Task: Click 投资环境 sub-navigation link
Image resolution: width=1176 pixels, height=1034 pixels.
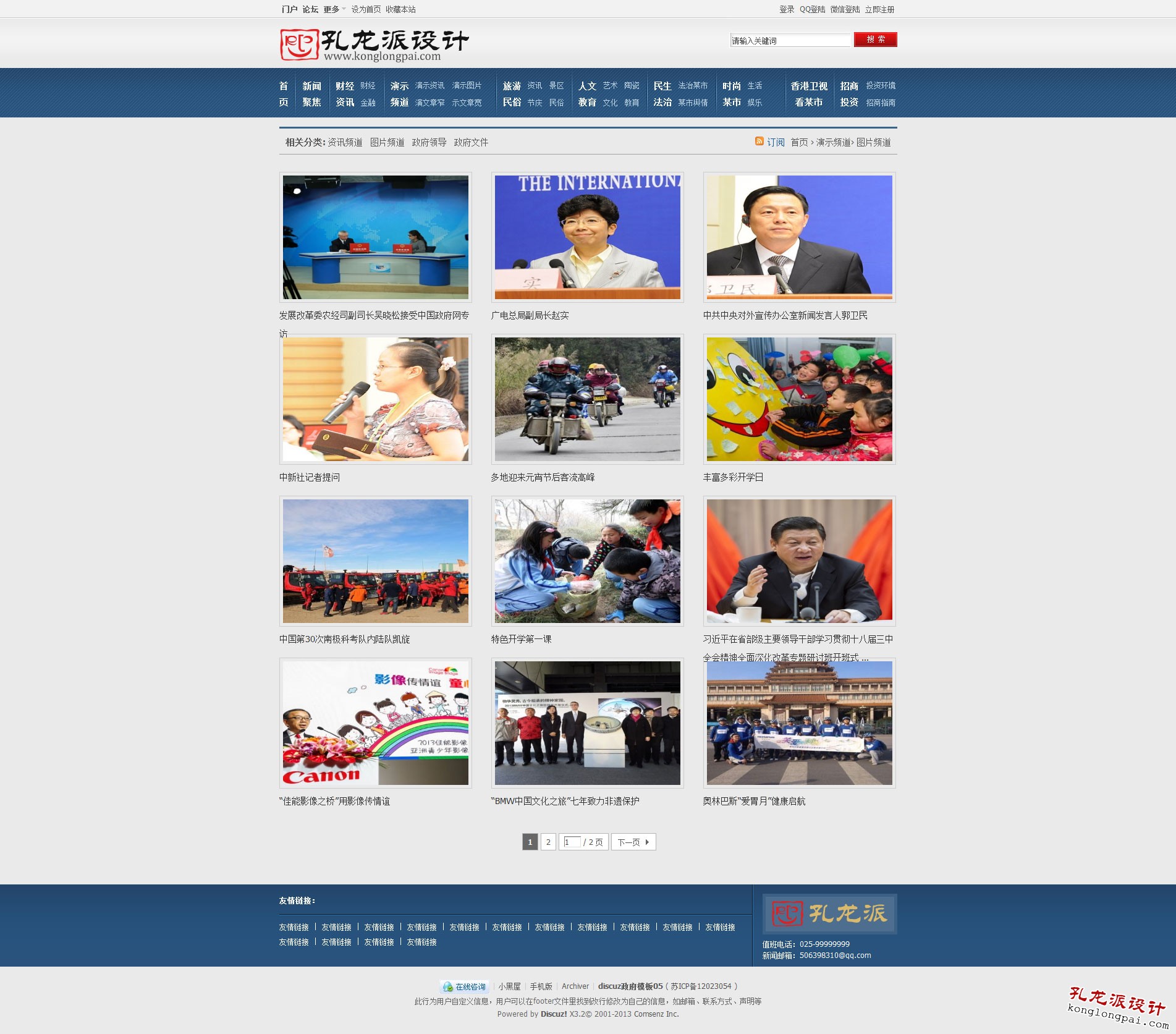Action: [881, 85]
